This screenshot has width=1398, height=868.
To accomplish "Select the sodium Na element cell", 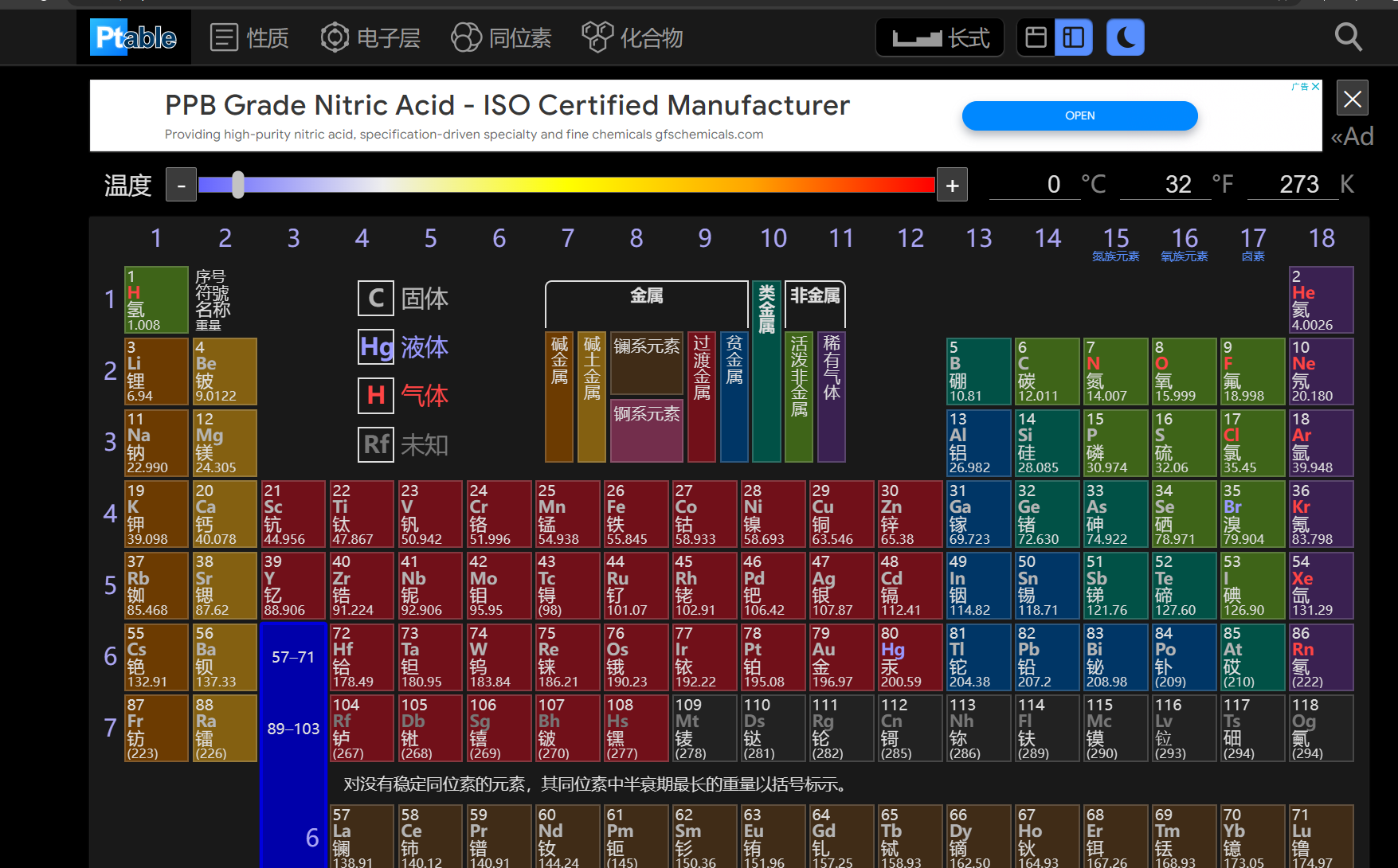I will click(x=156, y=443).
